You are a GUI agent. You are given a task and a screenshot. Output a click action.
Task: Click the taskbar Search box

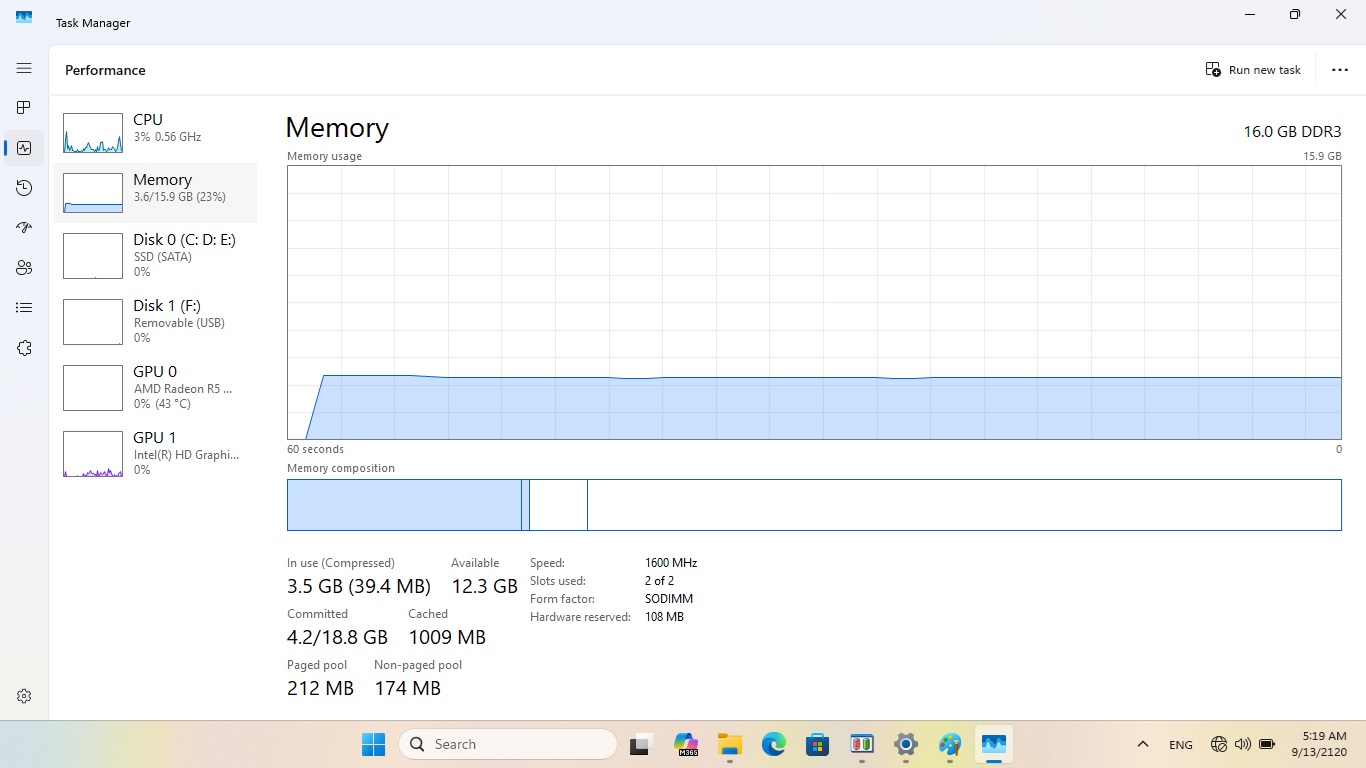(x=508, y=744)
